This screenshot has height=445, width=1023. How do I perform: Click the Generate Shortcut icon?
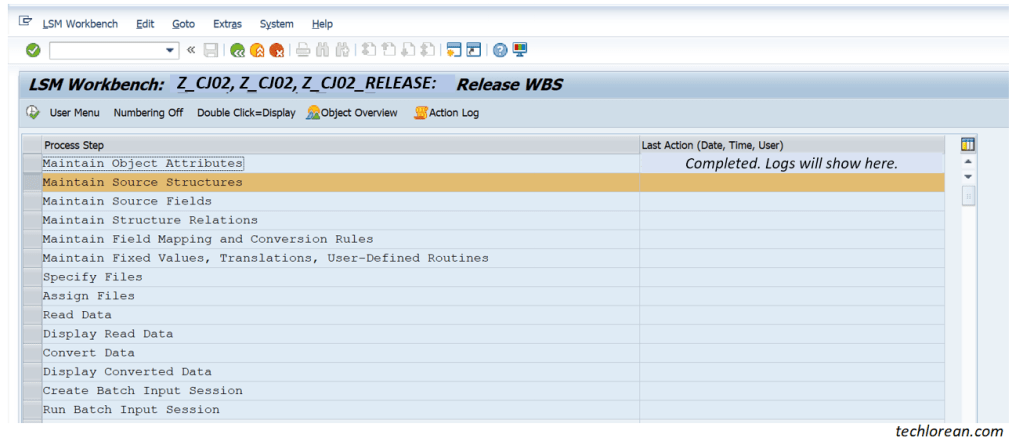[474, 50]
